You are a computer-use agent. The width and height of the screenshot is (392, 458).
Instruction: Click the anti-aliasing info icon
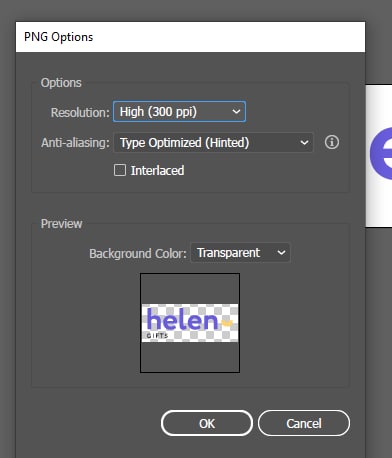[332, 142]
